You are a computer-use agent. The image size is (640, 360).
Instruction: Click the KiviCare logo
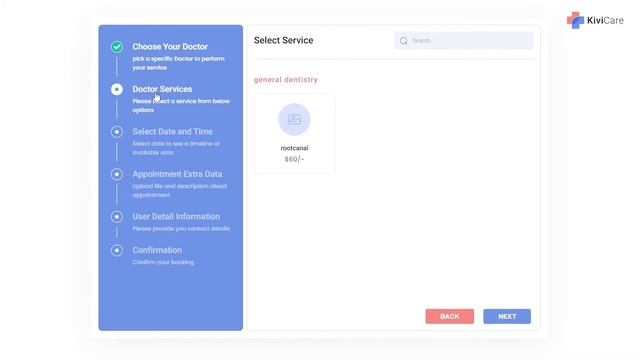[x=595, y=20]
